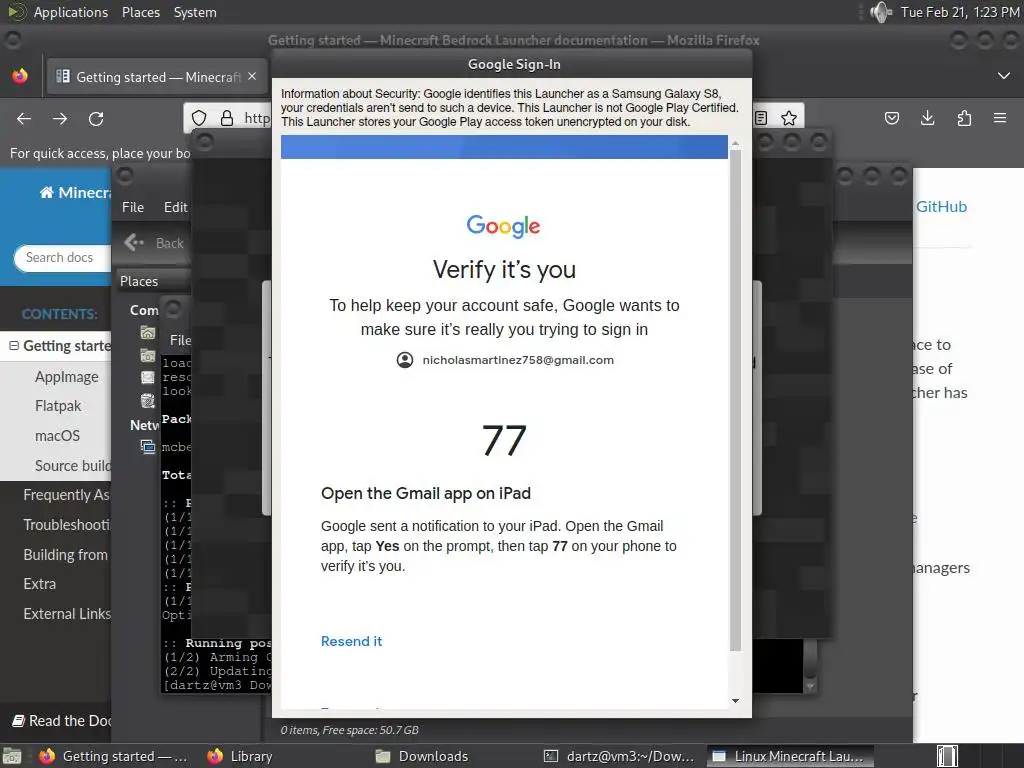Image resolution: width=1024 pixels, height=768 pixels.
Task: Open the terminal File menu
Action: click(180, 340)
